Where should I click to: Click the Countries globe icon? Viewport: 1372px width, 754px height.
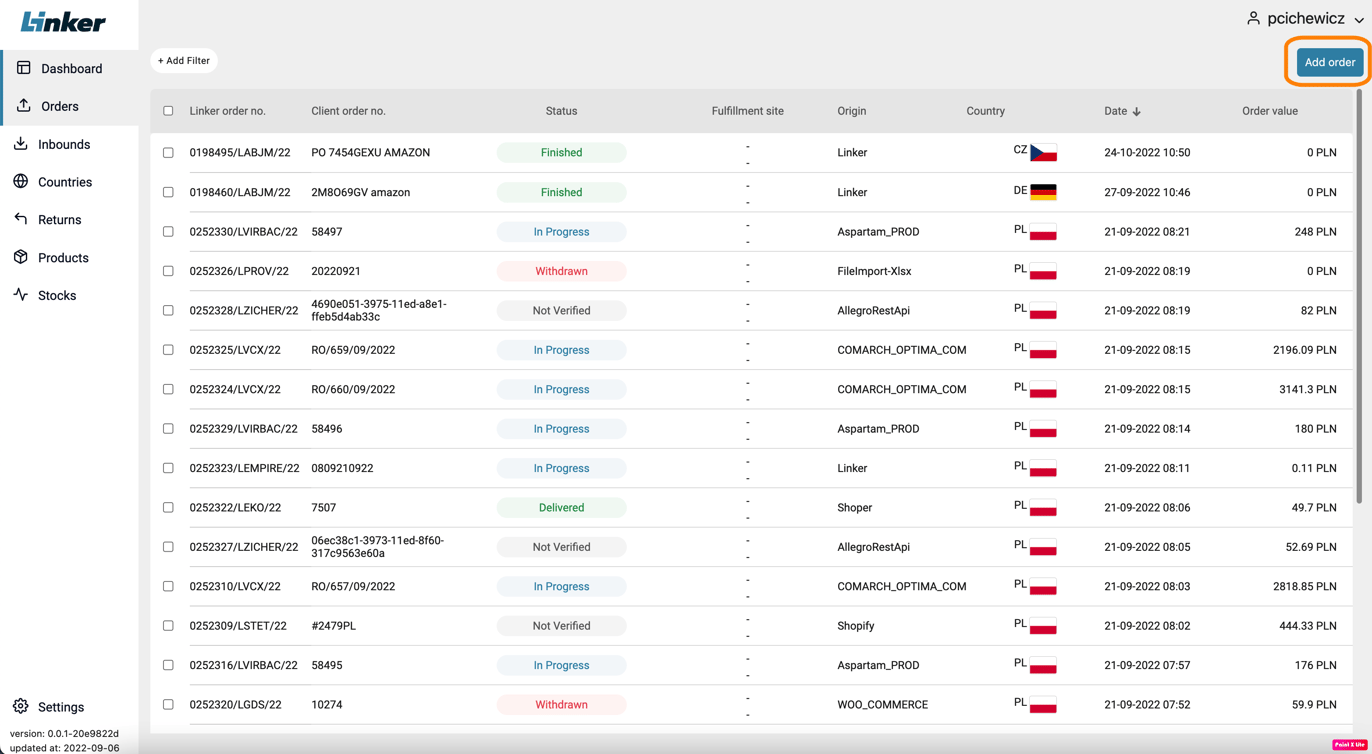(x=21, y=181)
